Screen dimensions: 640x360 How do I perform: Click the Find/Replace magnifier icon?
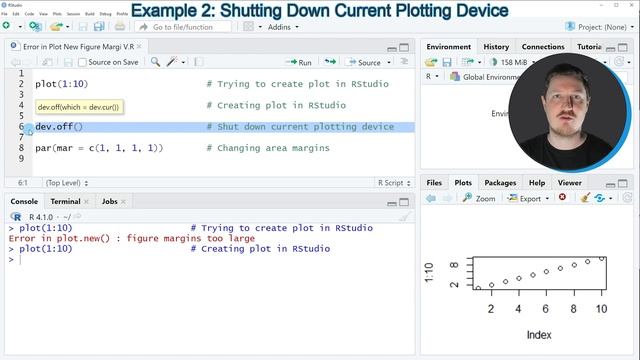tap(155, 62)
